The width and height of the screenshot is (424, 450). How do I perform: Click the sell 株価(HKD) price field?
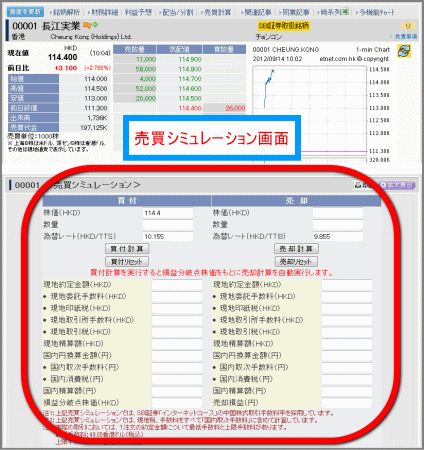[338, 213]
